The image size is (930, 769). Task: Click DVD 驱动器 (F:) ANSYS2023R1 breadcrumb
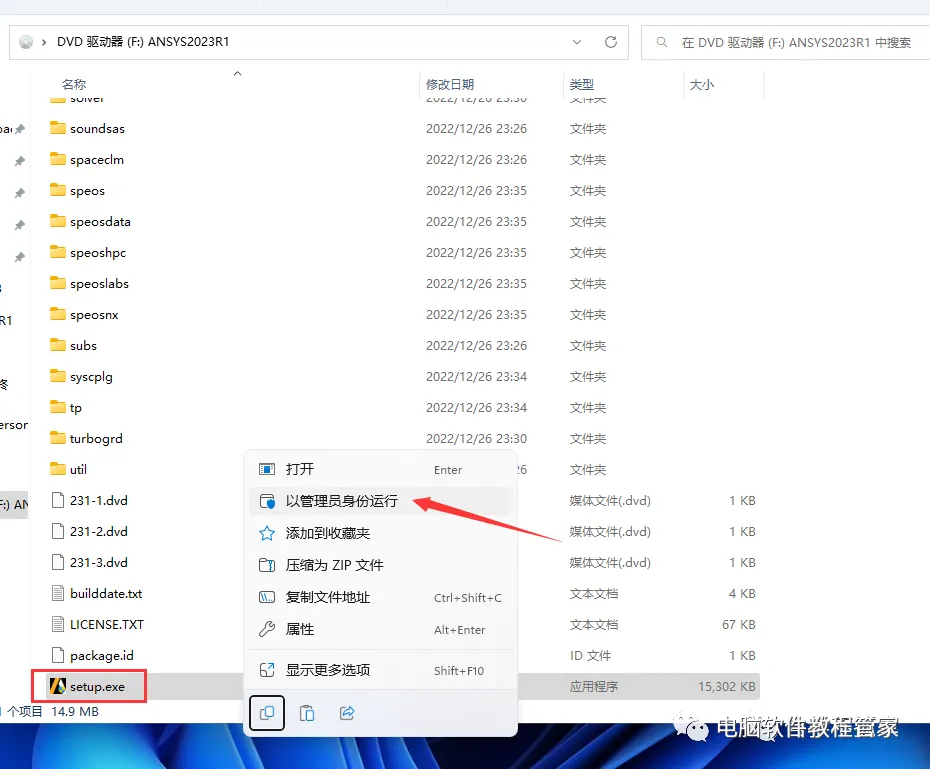[x=143, y=42]
